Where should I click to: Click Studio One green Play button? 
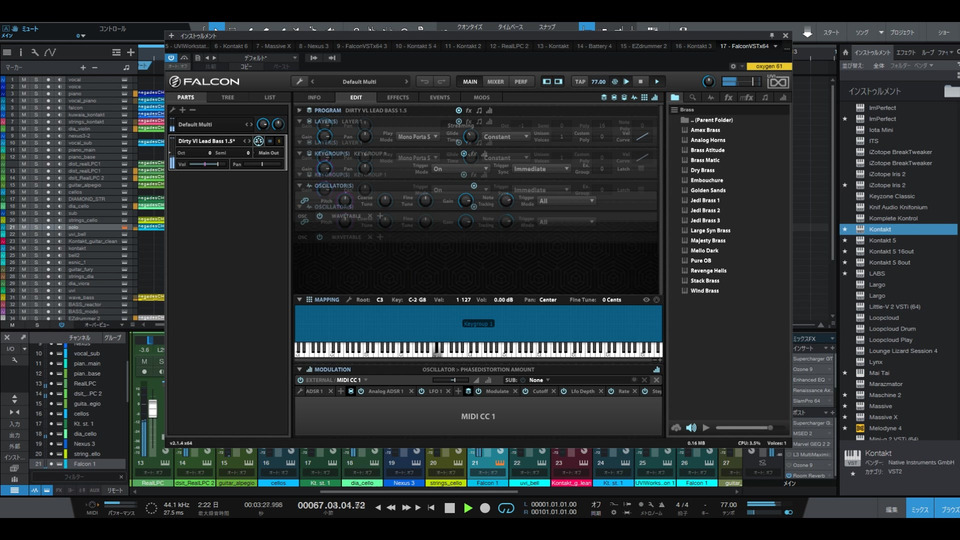pyautogui.click(x=468, y=508)
